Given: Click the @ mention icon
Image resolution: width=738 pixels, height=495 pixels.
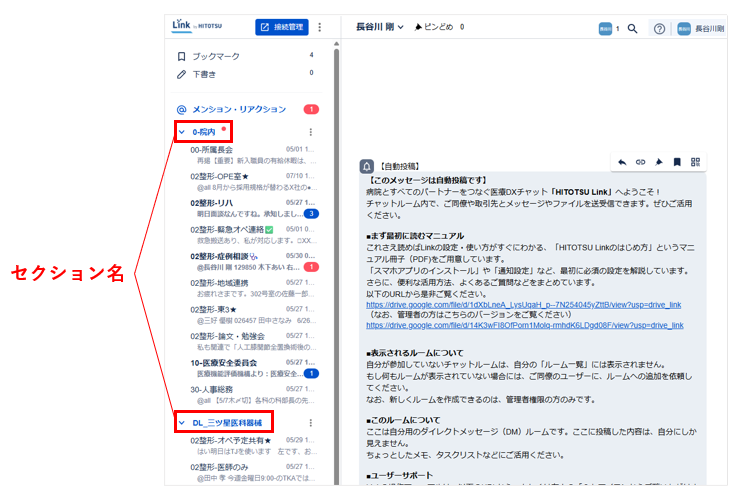Looking at the screenshot, I should [x=181, y=110].
